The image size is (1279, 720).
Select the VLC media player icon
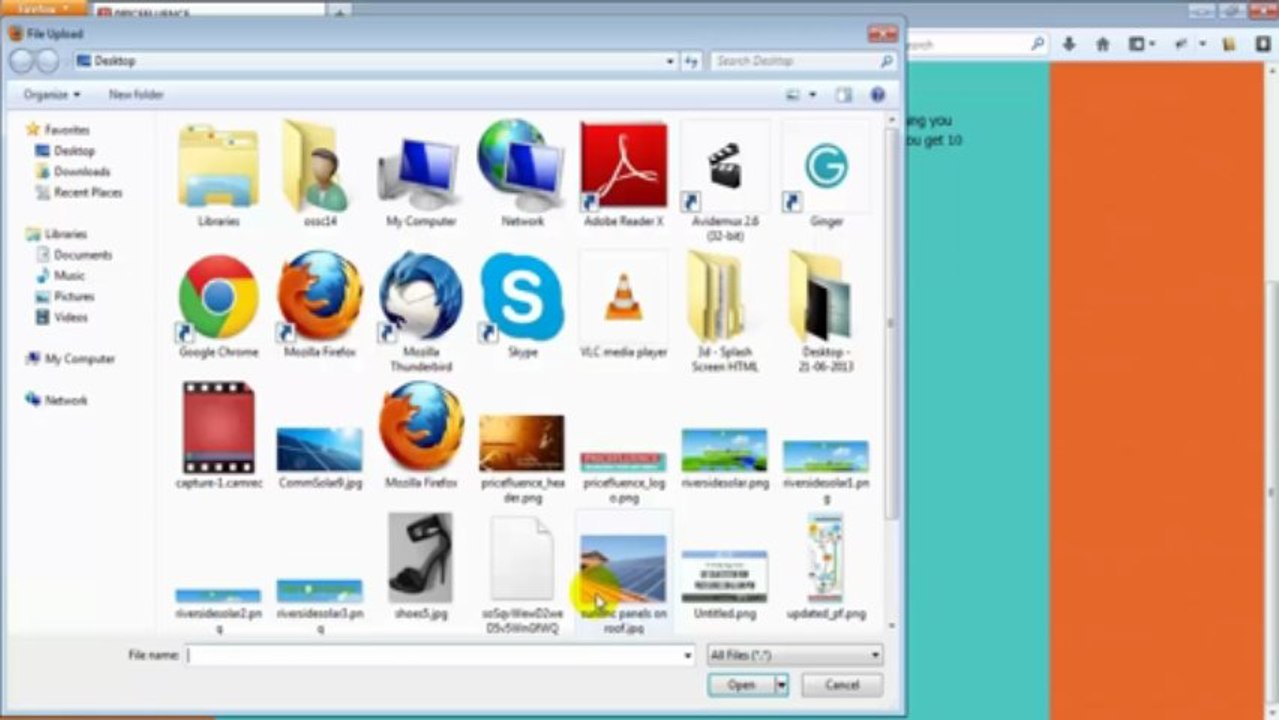[623, 305]
